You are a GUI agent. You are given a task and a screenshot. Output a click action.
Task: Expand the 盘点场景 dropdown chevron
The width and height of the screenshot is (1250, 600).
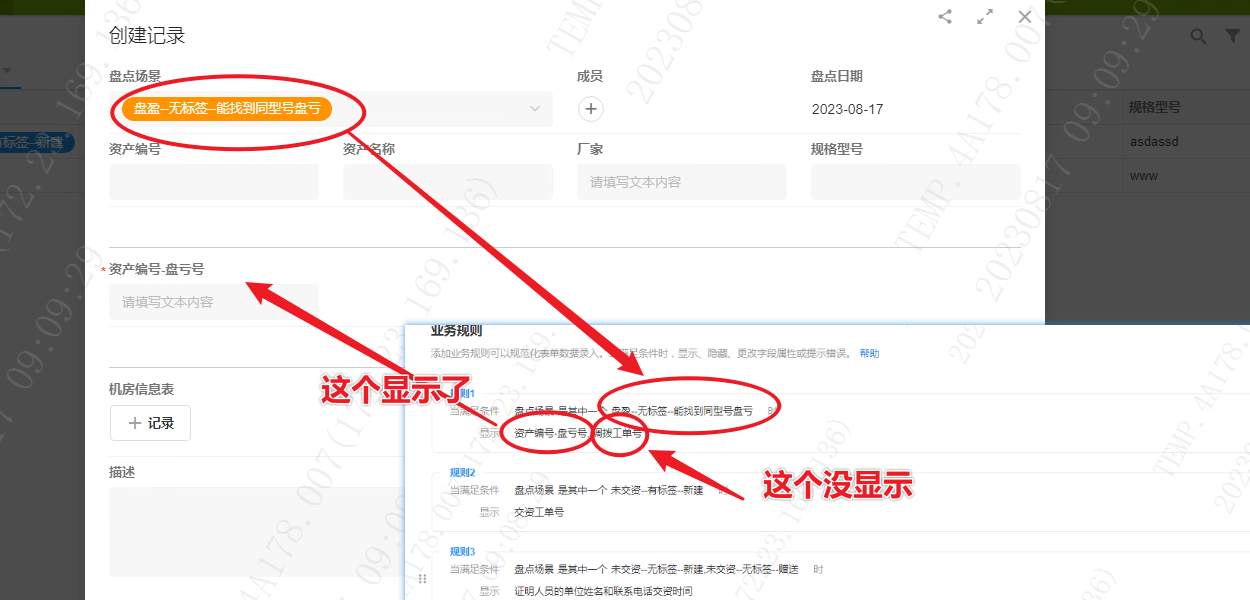pos(535,109)
